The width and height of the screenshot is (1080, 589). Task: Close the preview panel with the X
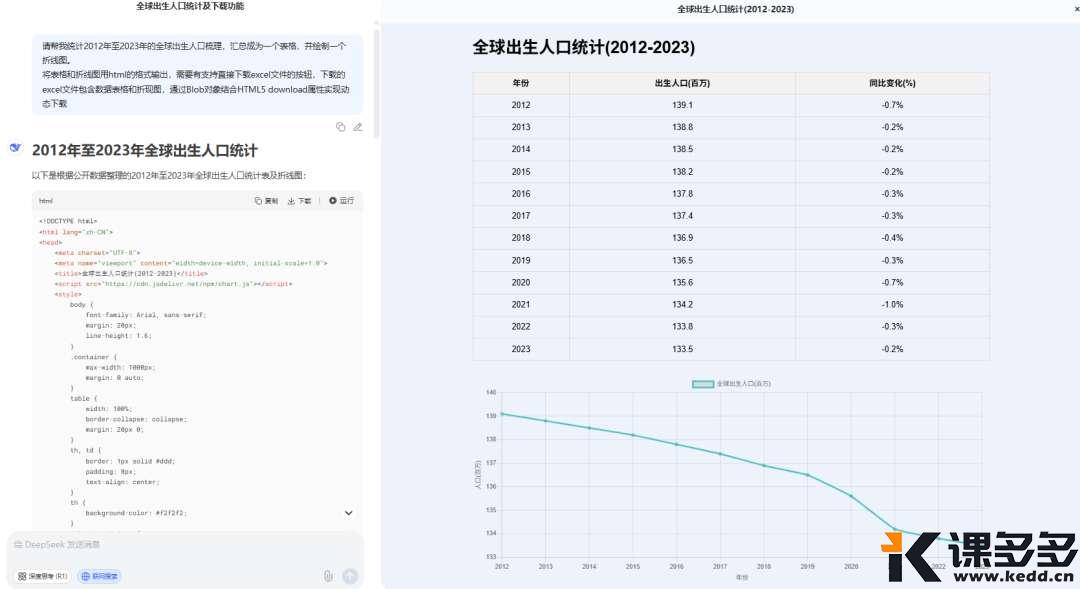point(1077,9)
